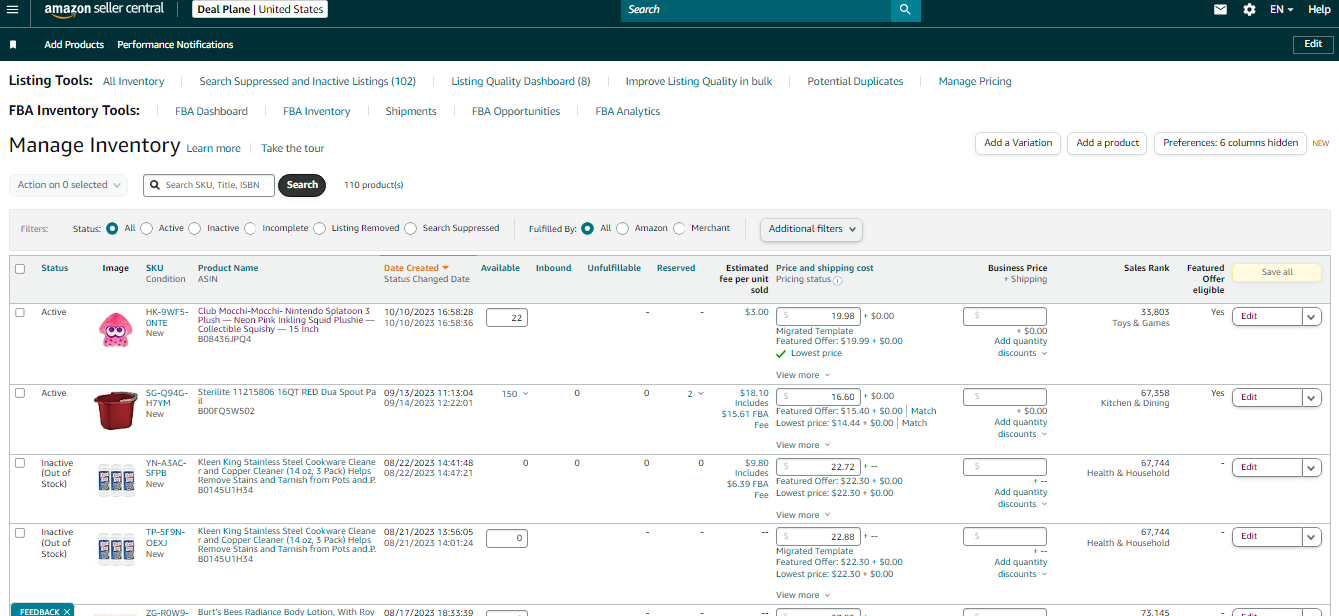
Task: Expand the Additional filters dropdown
Action: pyautogui.click(x=812, y=229)
